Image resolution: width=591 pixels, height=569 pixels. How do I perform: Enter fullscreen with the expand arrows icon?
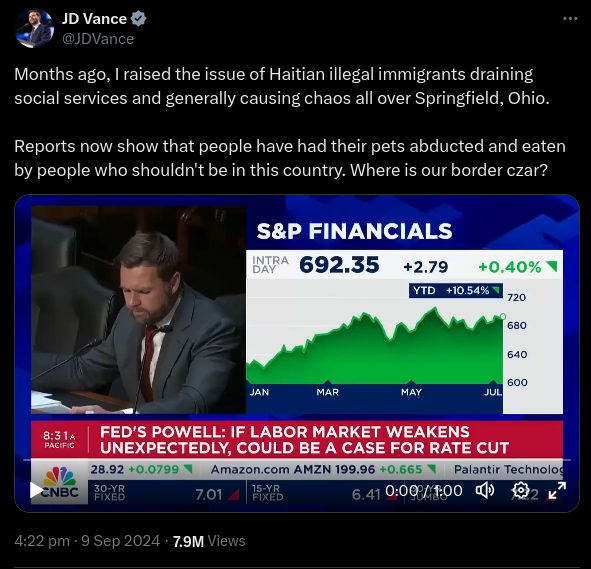point(557,490)
